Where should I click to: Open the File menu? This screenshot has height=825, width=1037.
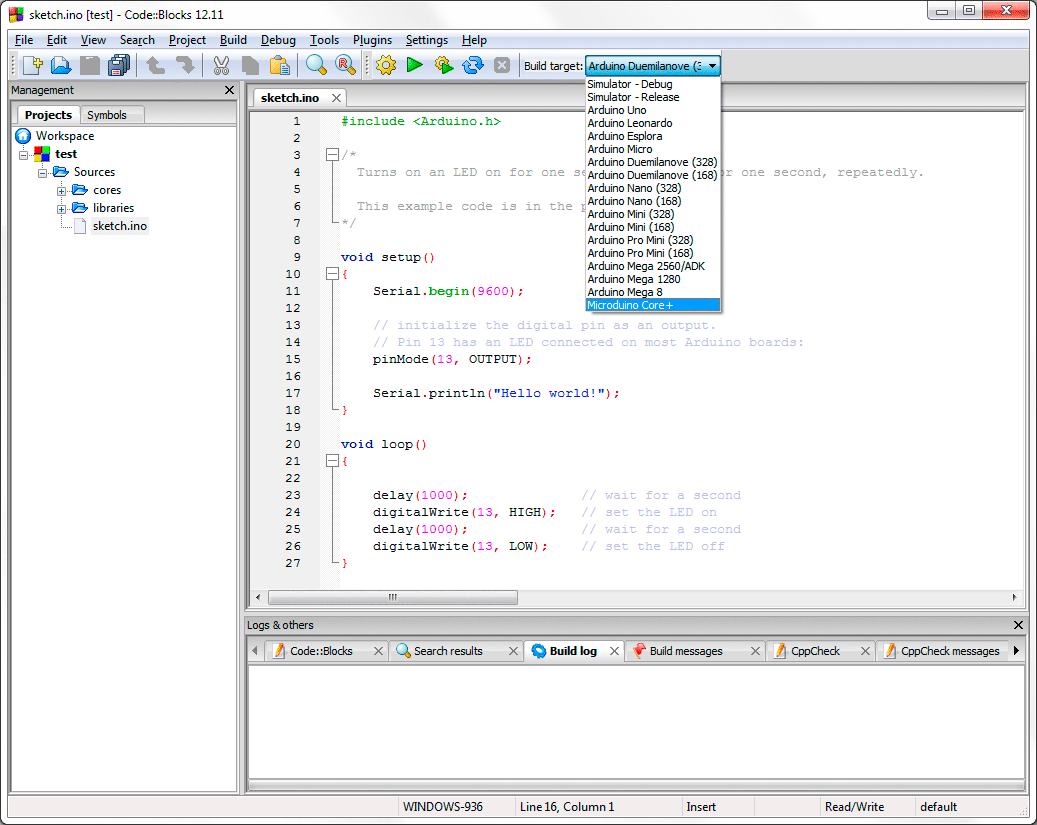point(24,40)
